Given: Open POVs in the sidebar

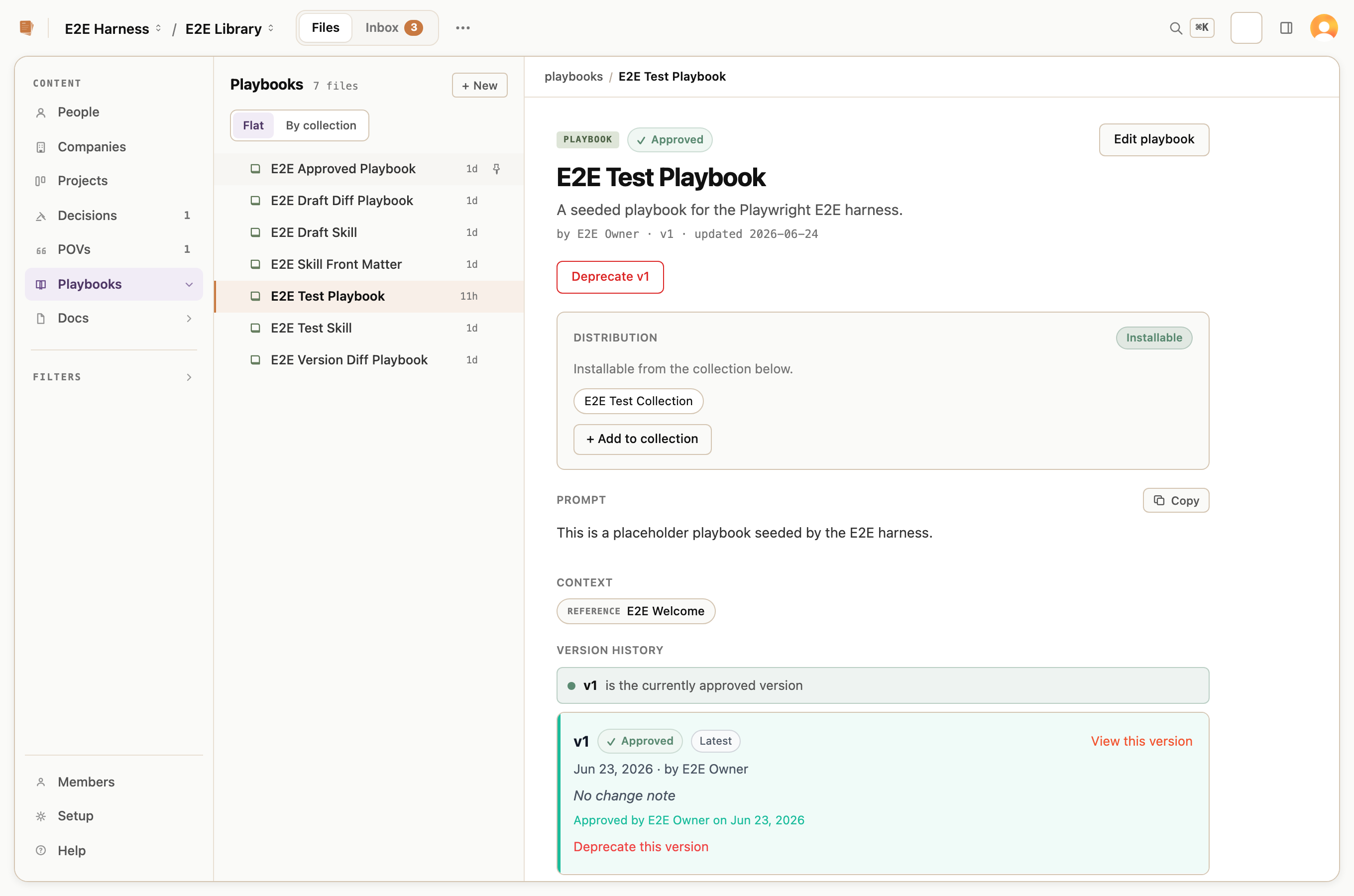Looking at the screenshot, I should pos(113,250).
